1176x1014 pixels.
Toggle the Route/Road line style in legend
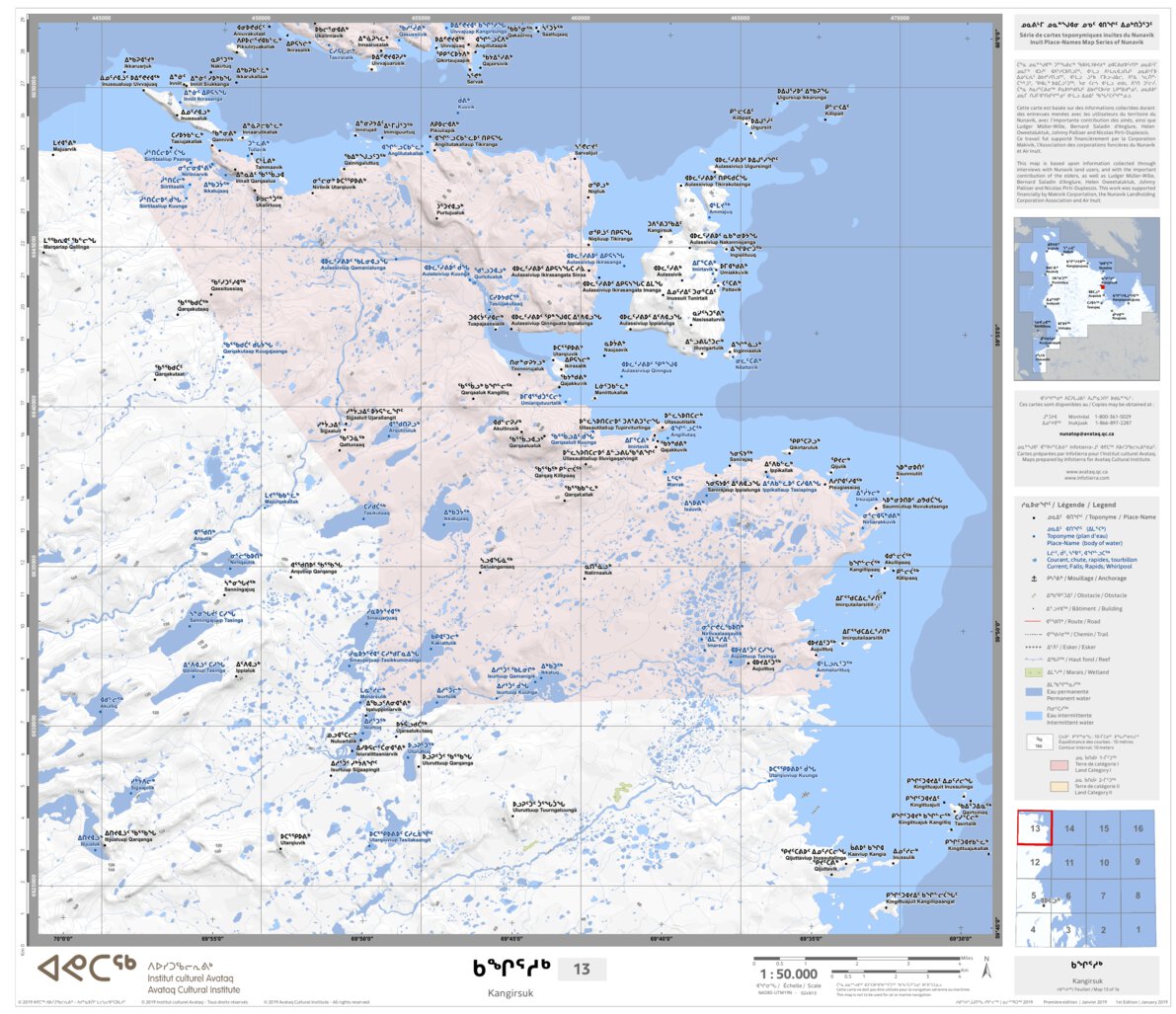tap(1033, 621)
